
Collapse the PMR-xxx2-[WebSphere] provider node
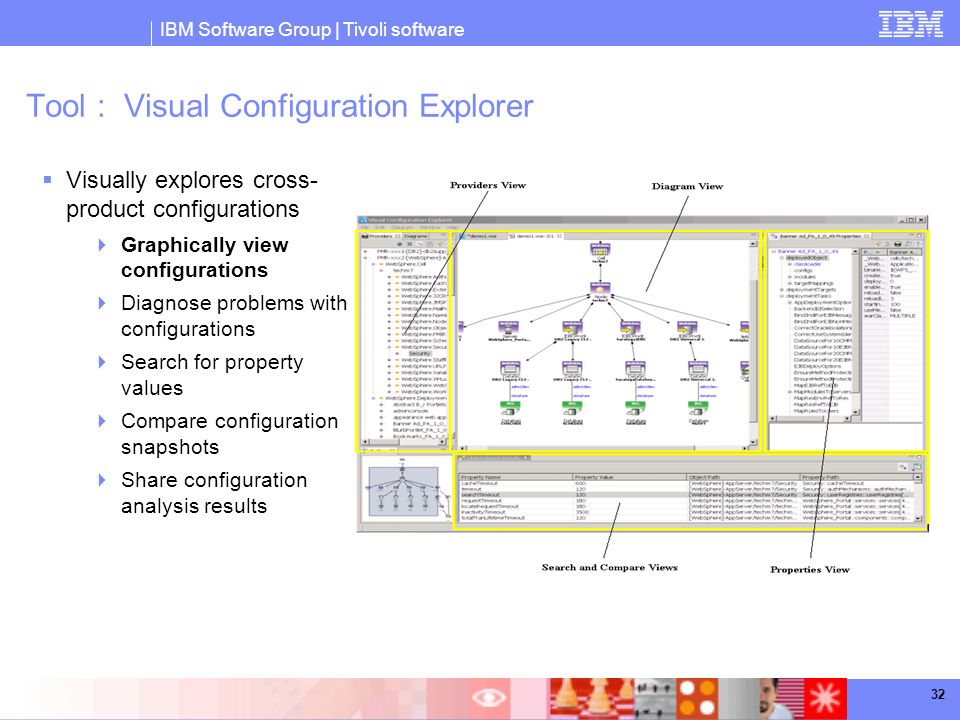click(366, 257)
